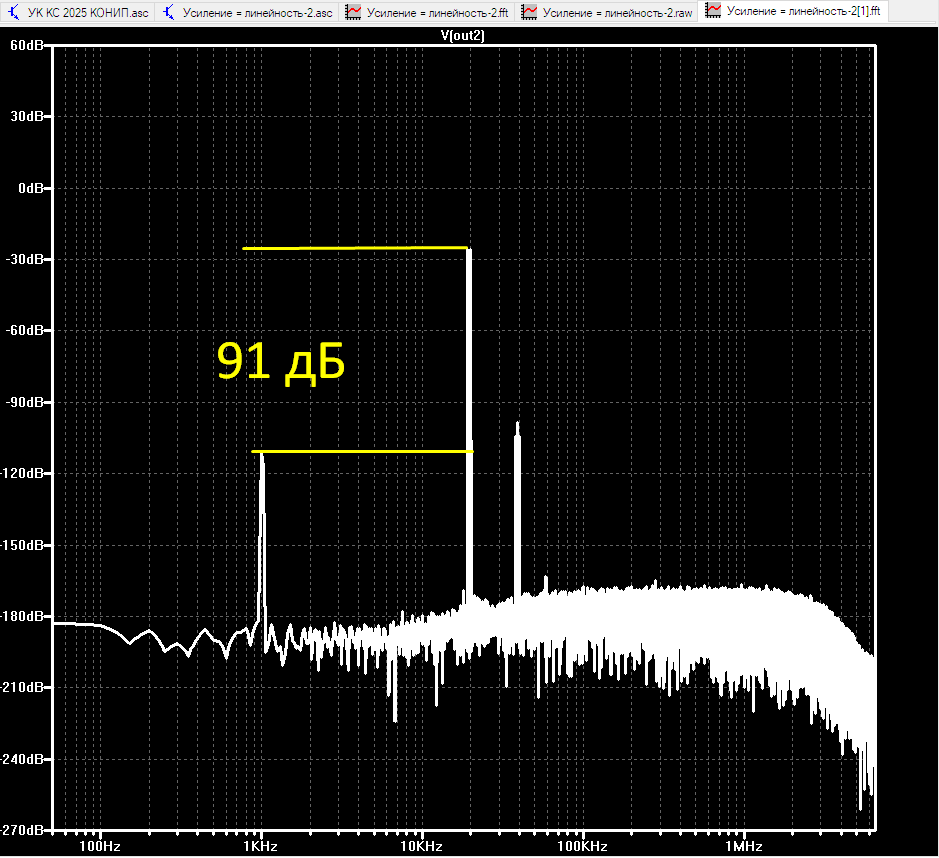Click the -210dB vertical axis label
Screen dimensions: 939x858
[x=22, y=687]
